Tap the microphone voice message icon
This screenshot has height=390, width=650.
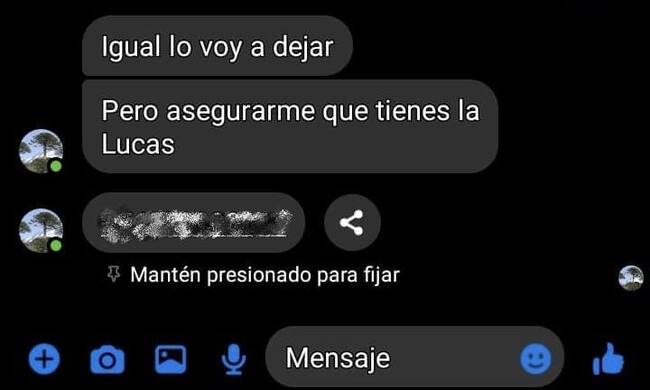coord(233,359)
